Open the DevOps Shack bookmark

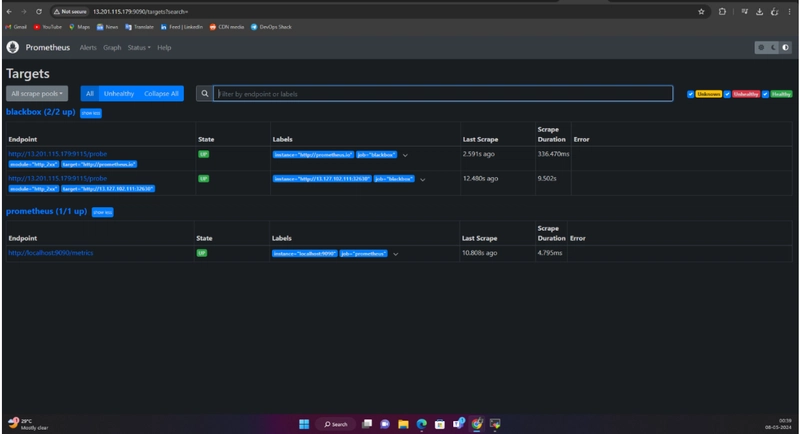point(271,27)
